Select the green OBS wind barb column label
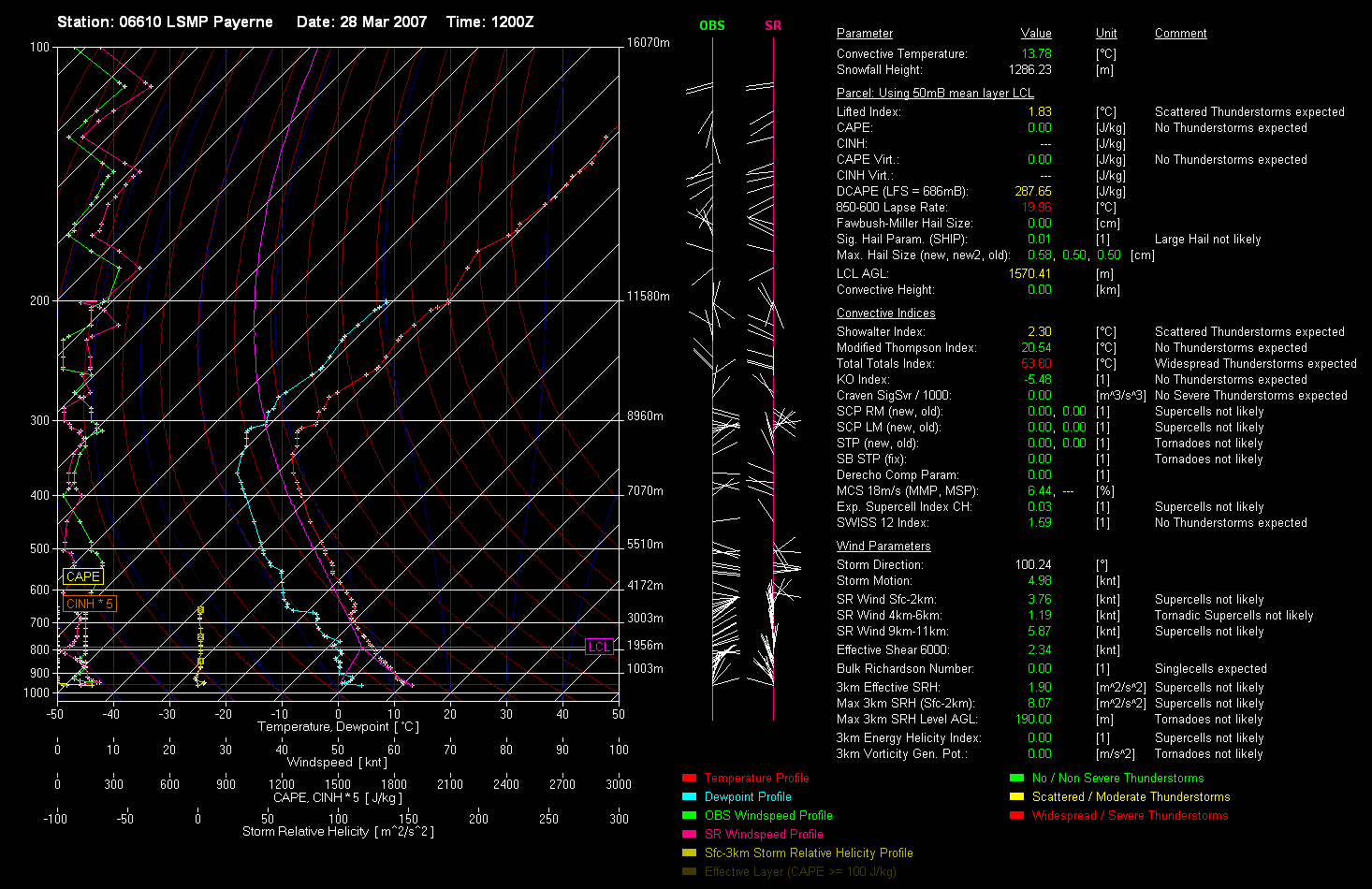Screen dimensions: 1372x889 [712, 25]
